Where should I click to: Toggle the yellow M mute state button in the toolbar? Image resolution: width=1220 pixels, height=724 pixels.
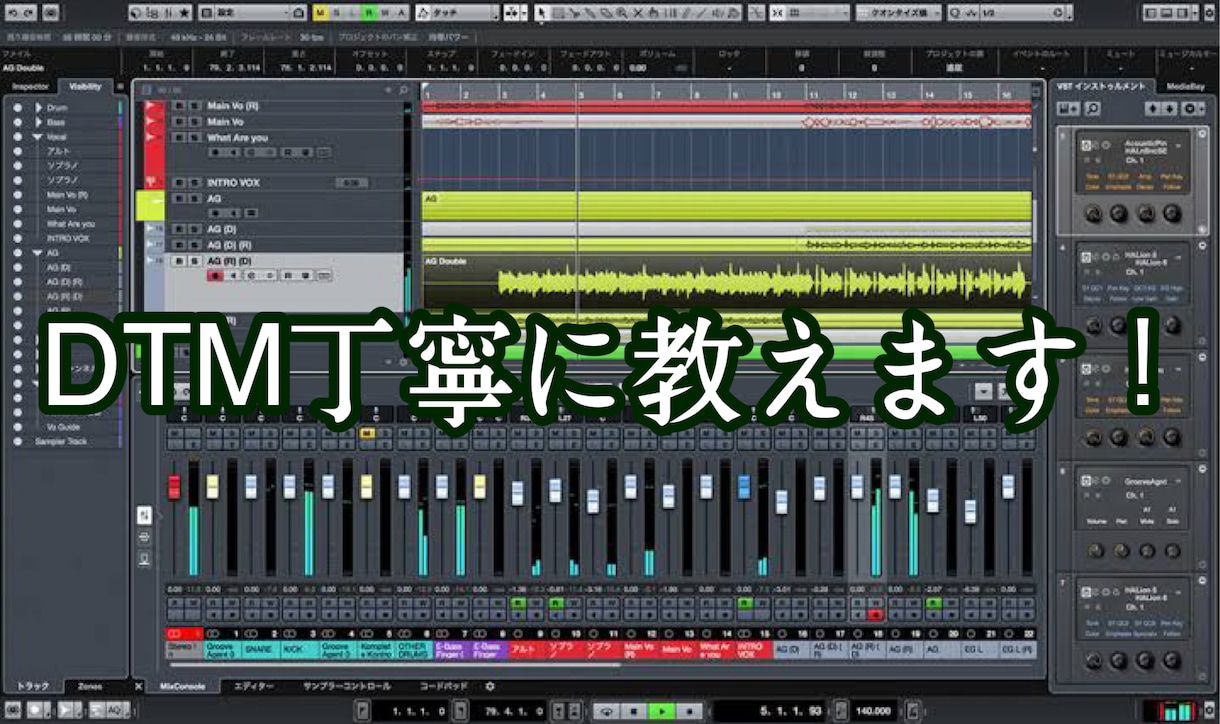pos(320,13)
